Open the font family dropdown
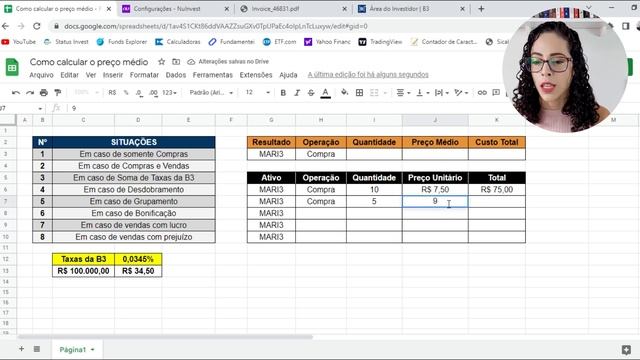 [x=211, y=93]
